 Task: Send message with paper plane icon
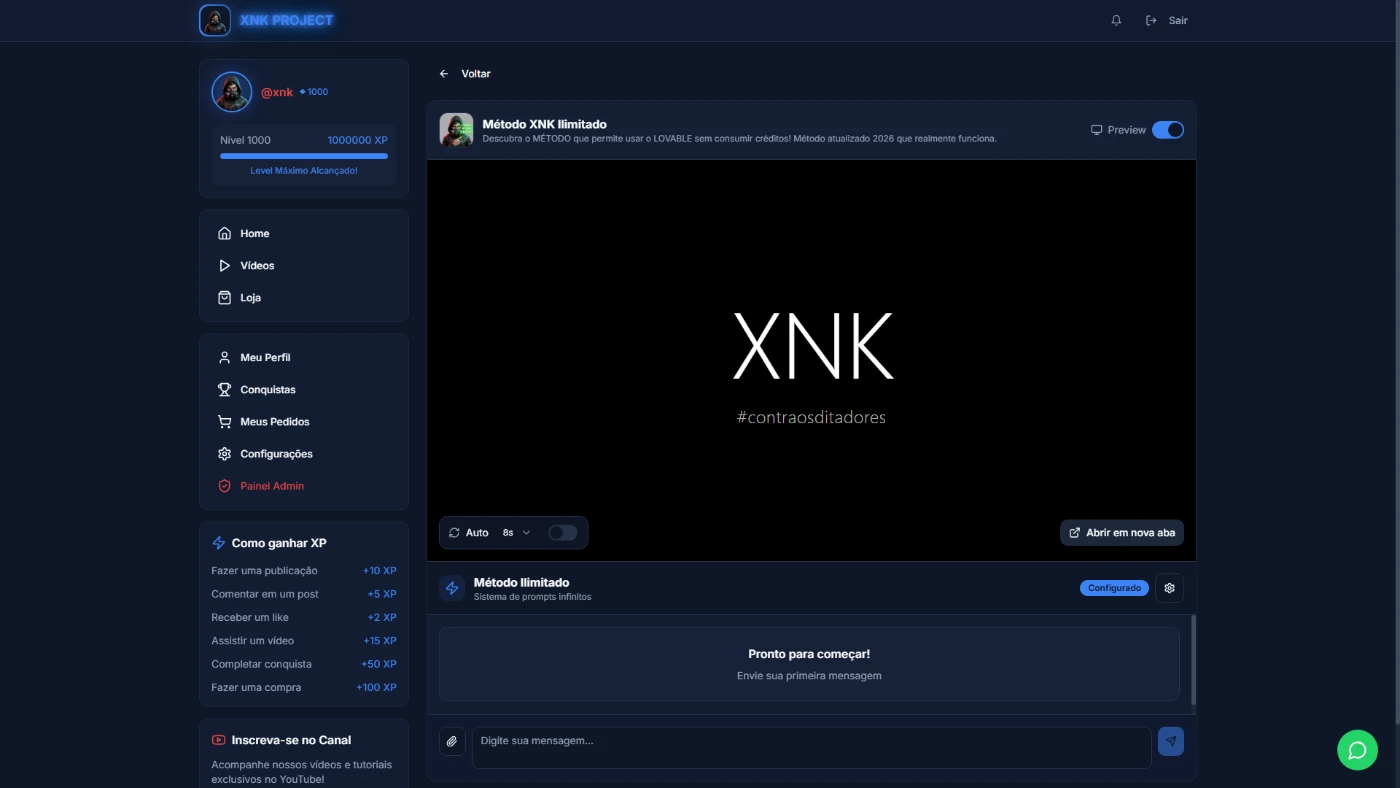click(1170, 741)
